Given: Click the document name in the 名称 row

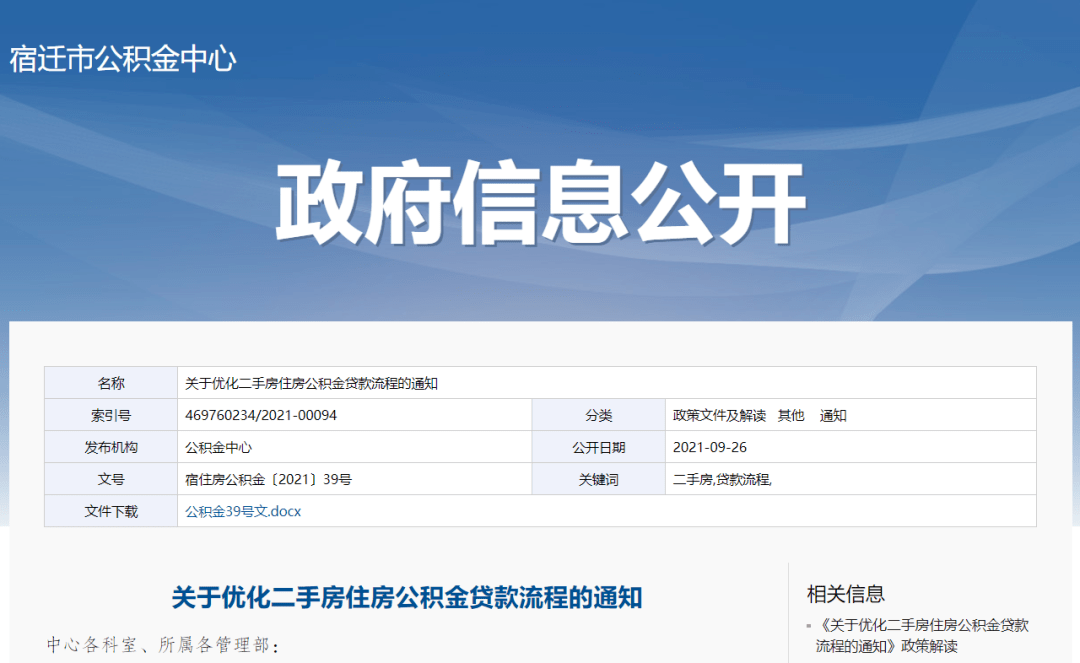Looking at the screenshot, I should tap(312, 383).
